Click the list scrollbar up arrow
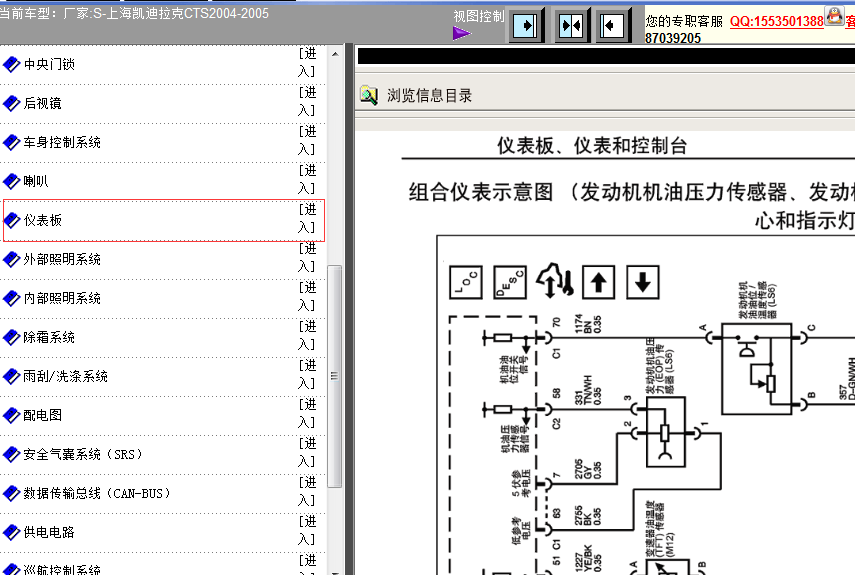The image size is (855, 575). point(335,55)
